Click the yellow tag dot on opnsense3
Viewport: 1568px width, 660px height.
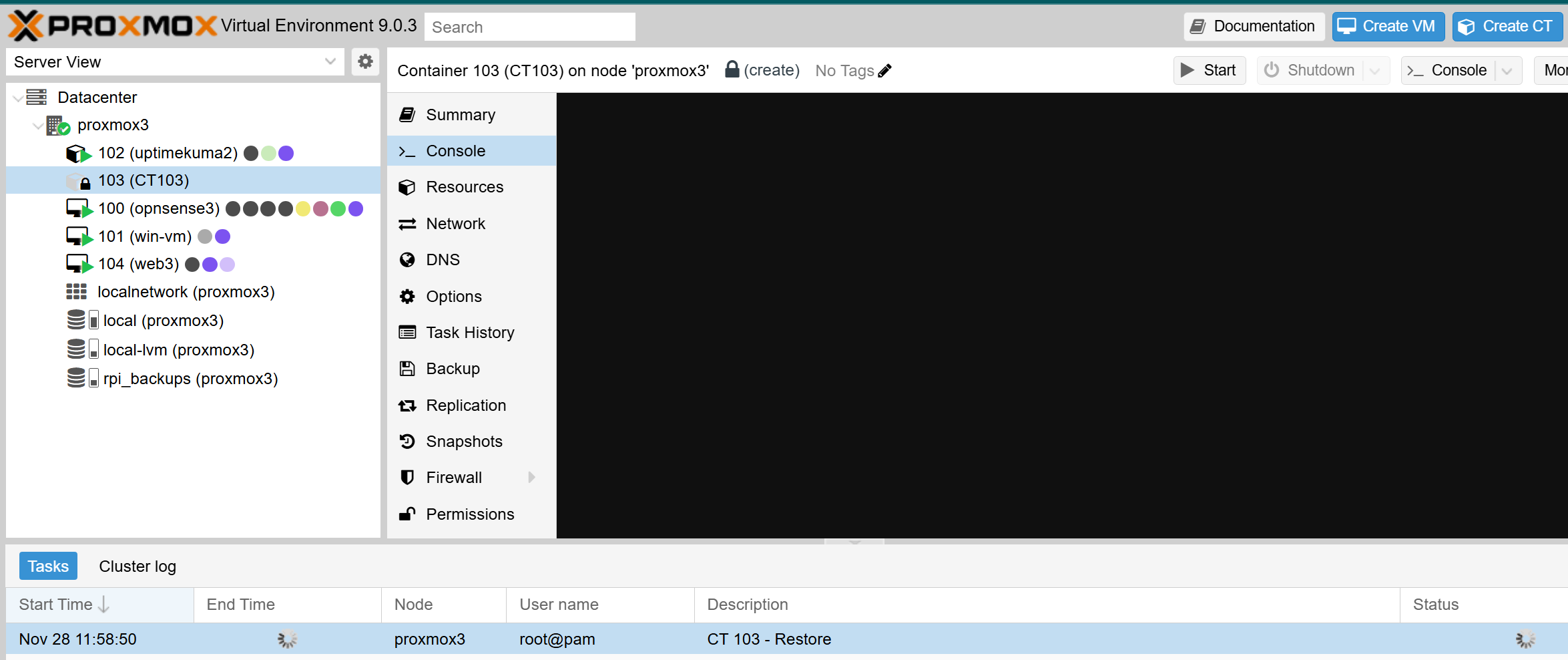click(x=303, y=209)
